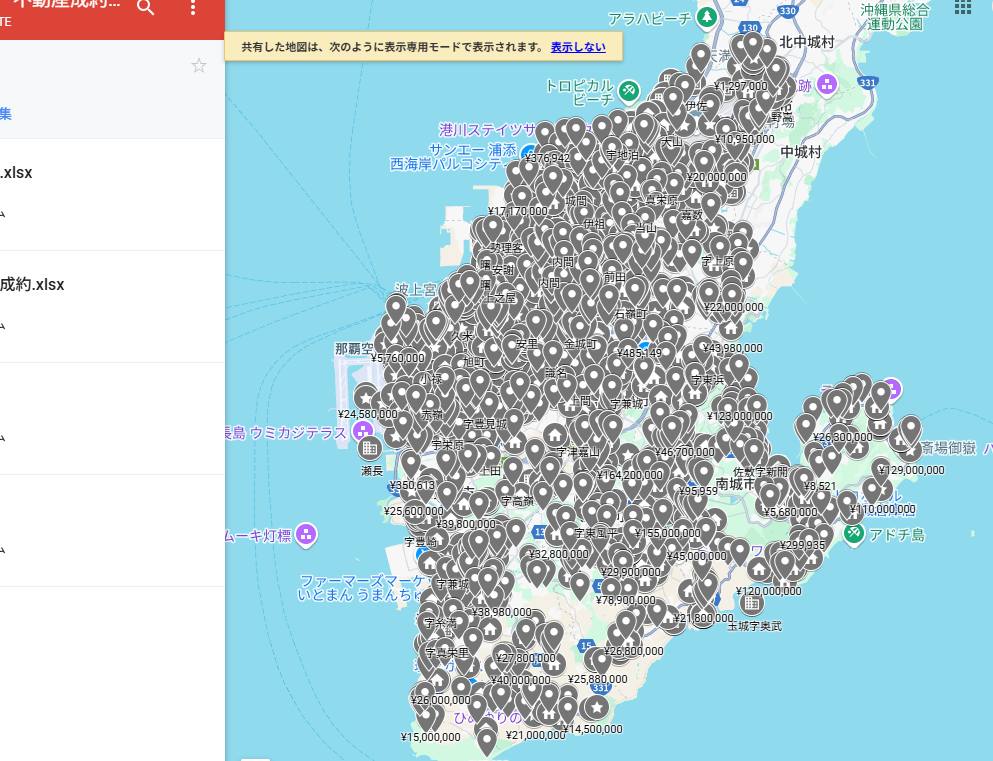Viewport: 993px width, 761px height.
Task: Select the ¥15,000,000 price label
Action: (x=431, y=738)
